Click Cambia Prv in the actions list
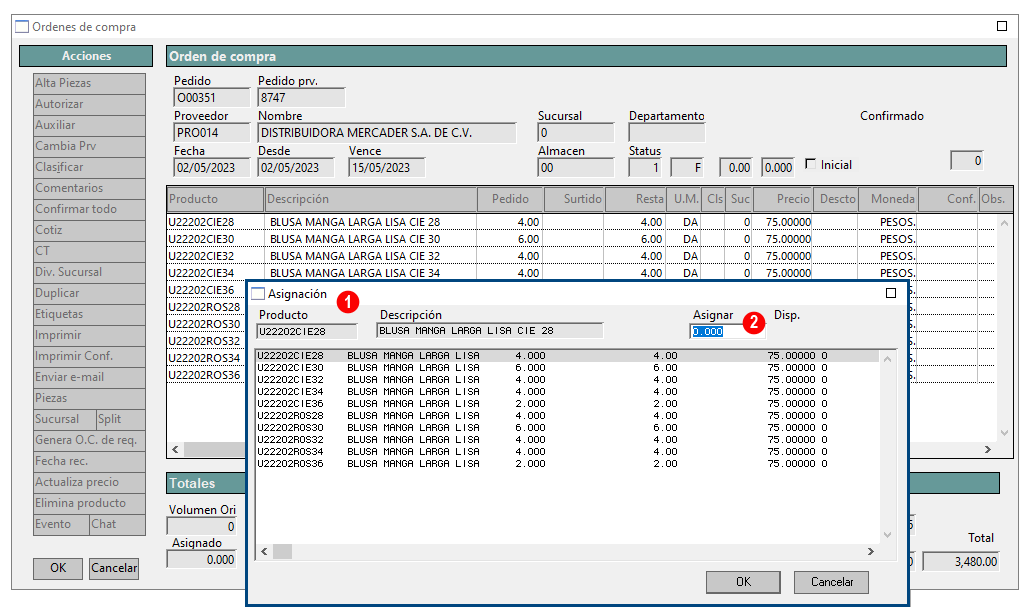 pyautogui.click(x=89, y=146)
